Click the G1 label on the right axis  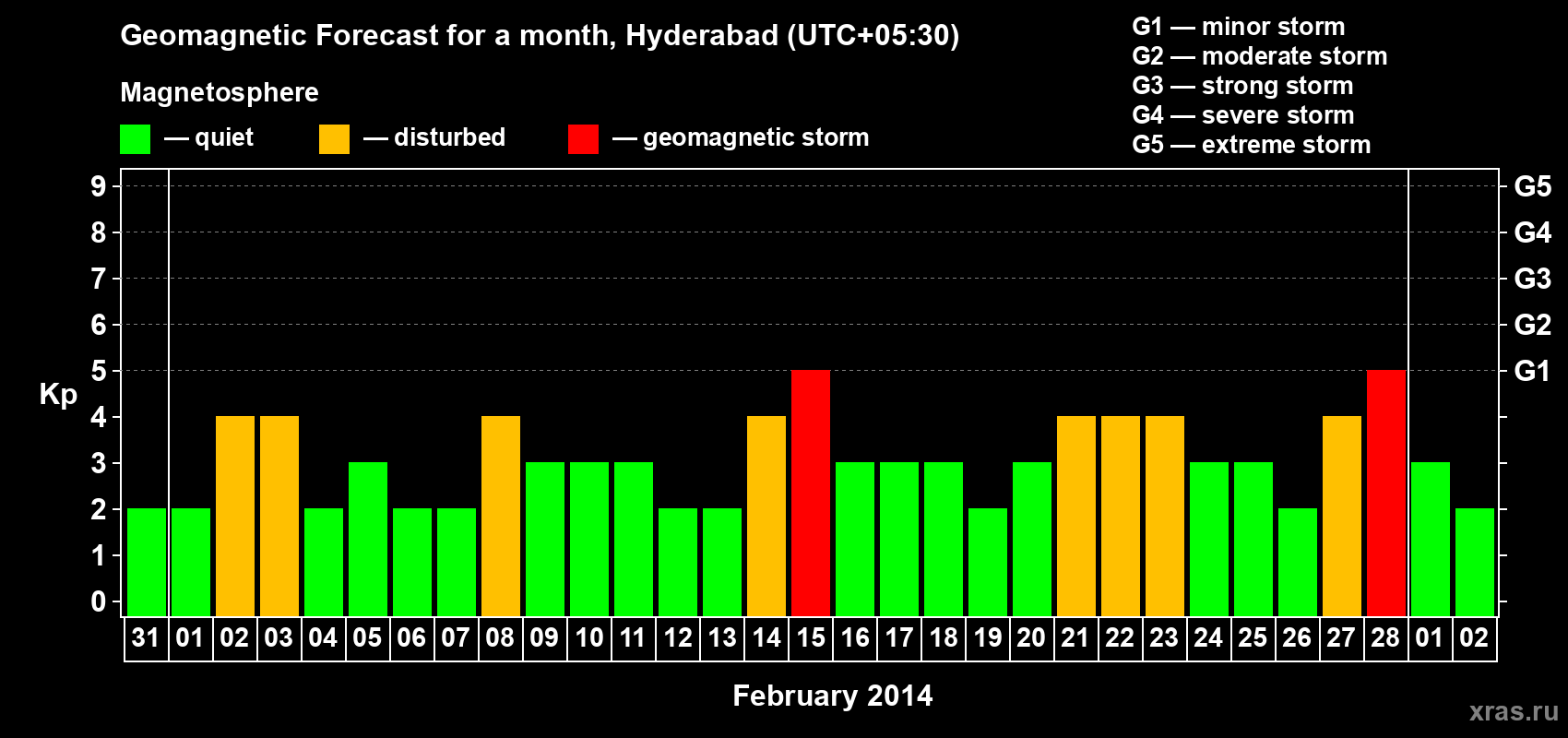[1533, 371]
